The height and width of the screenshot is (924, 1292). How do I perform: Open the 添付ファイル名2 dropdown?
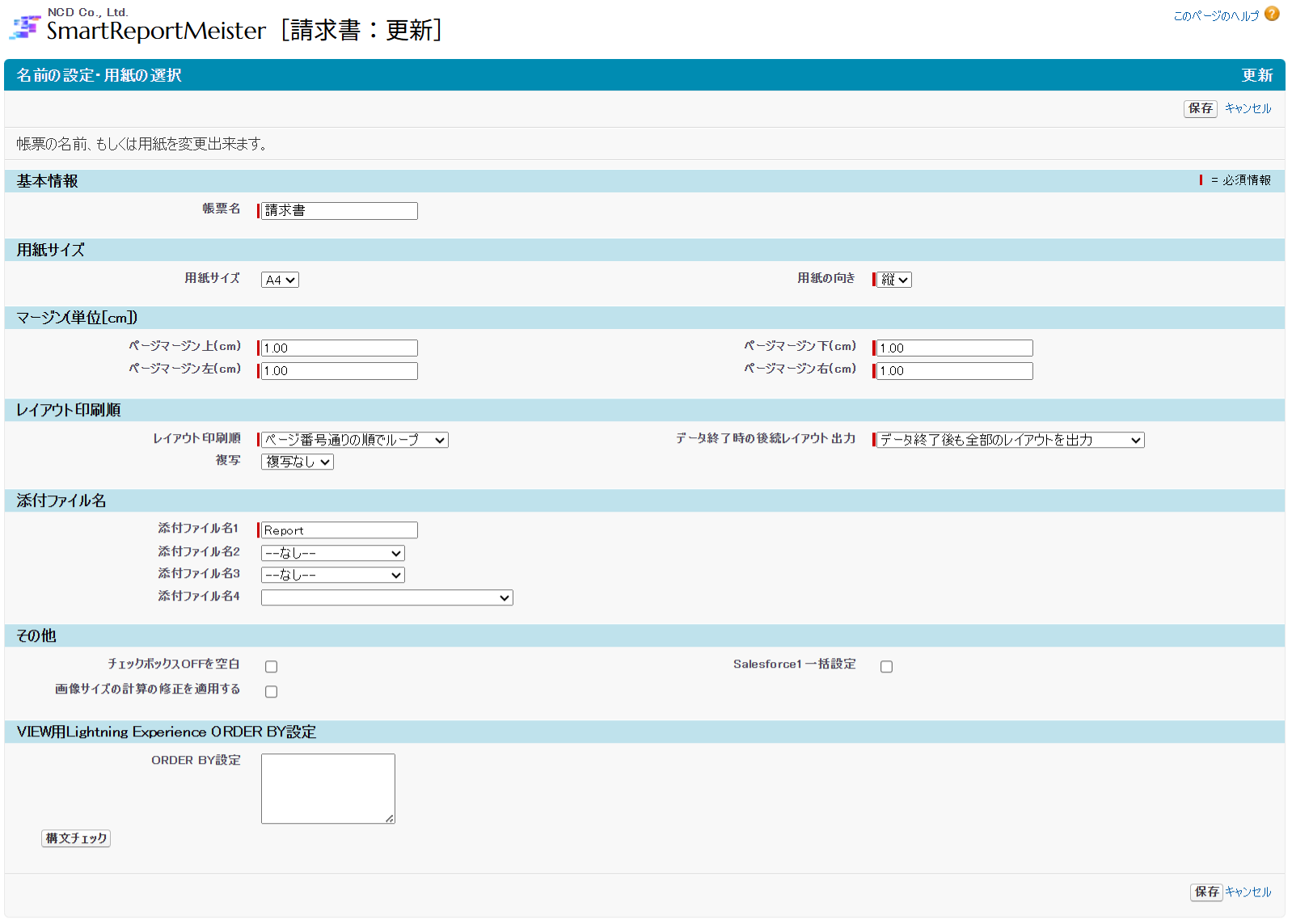pyautogui.click(x=332, y=554)
